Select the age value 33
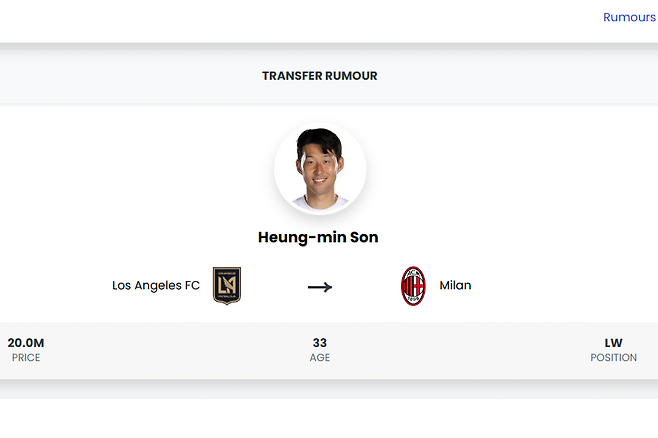 [320, 343]
